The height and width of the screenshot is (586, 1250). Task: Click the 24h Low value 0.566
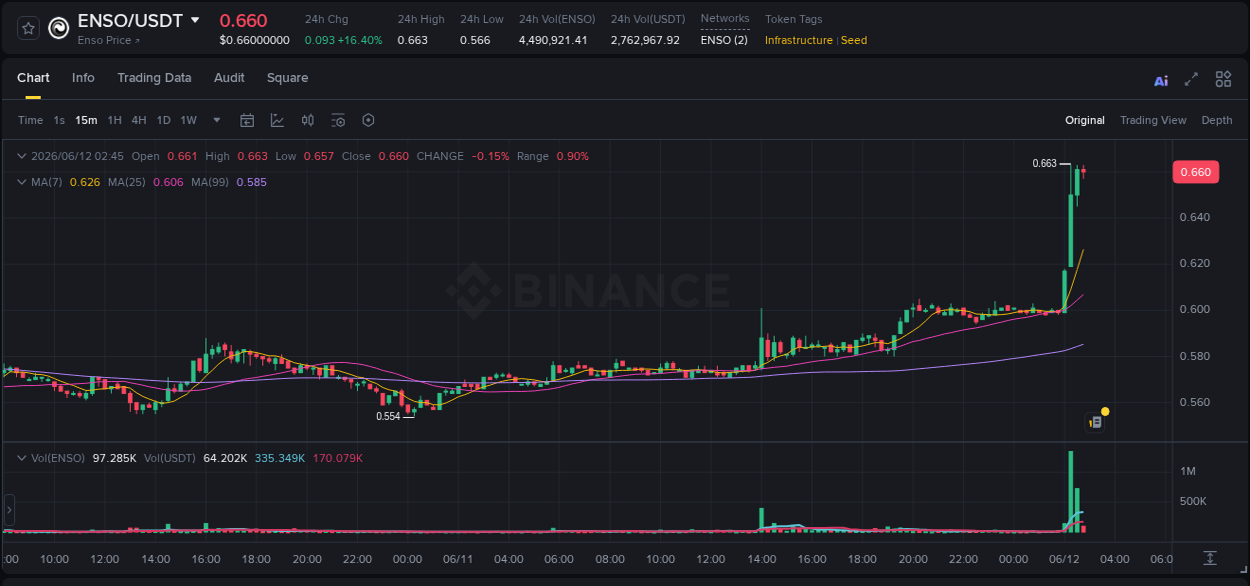click(x=475, y=40)
